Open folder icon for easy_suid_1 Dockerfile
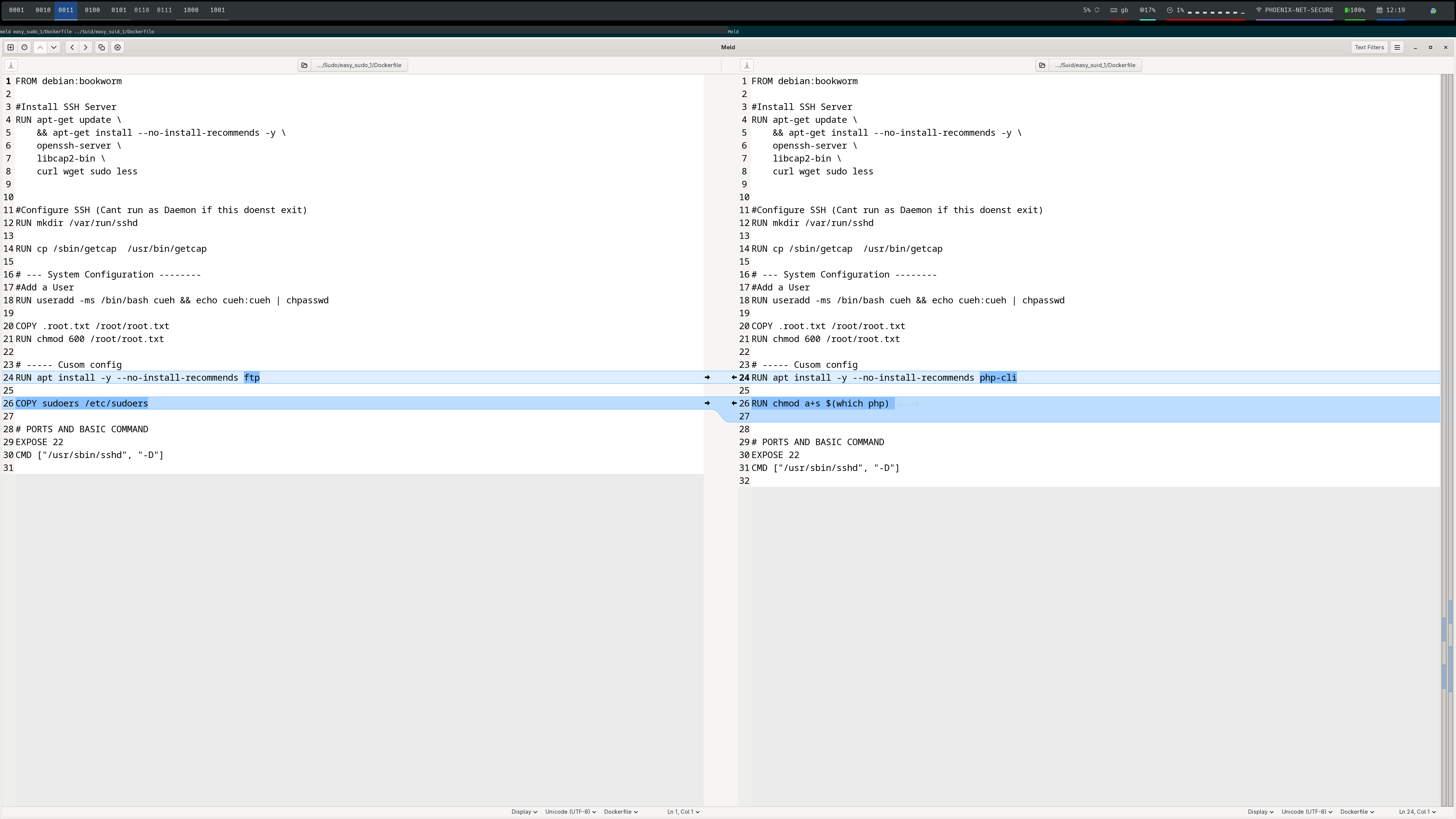Screen dimensions: 1456x819 click(x=1042, y=65)
